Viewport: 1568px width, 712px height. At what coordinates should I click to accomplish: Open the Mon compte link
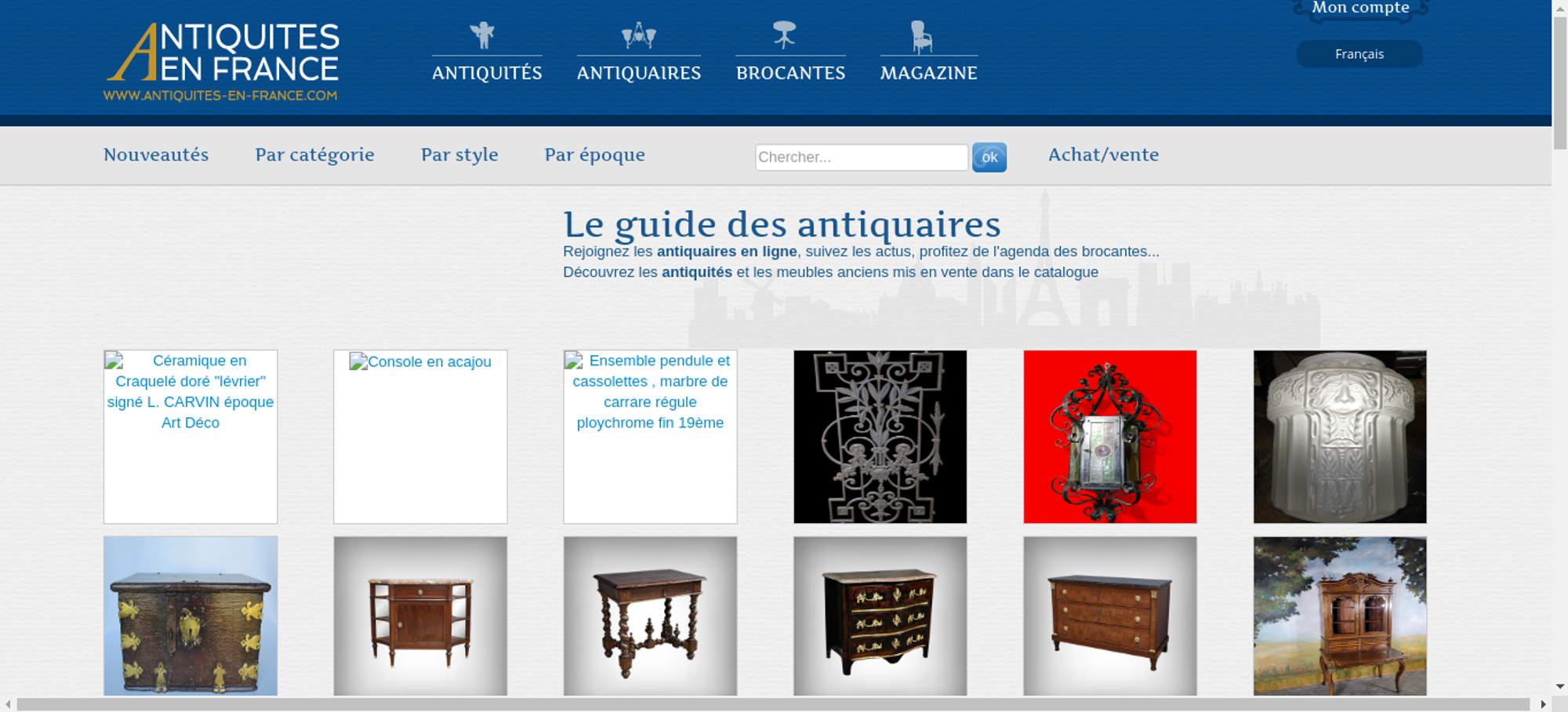(x=1360, y=9)
